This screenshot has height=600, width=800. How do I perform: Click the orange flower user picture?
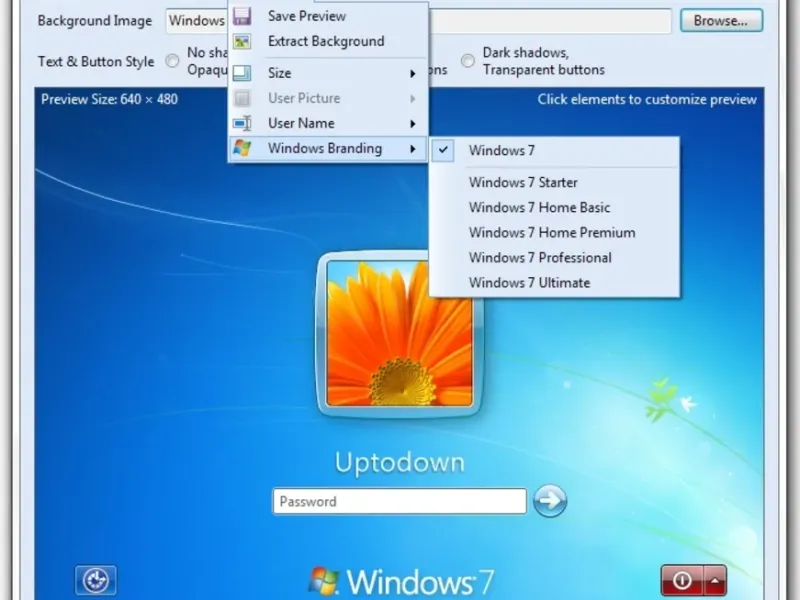399,334
